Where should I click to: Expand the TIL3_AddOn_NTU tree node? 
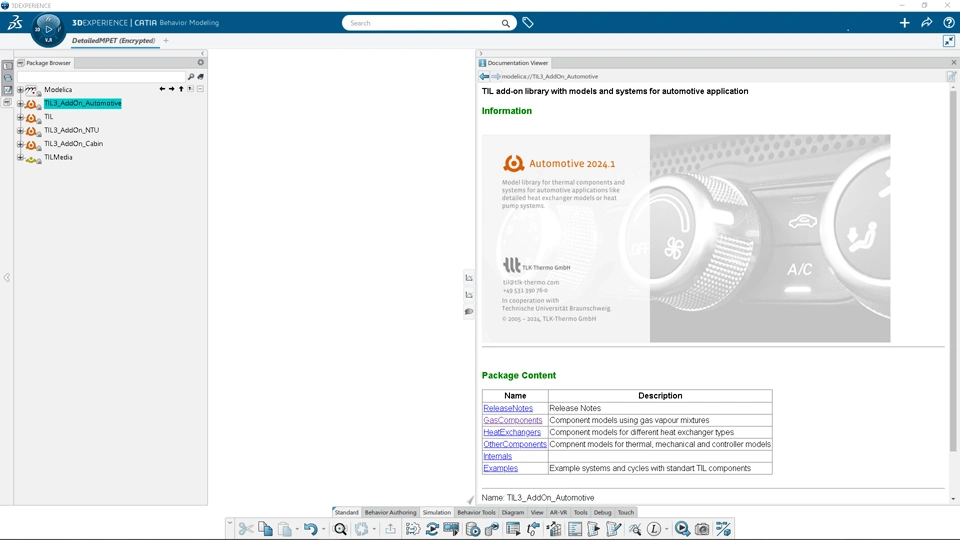(20, 130)
